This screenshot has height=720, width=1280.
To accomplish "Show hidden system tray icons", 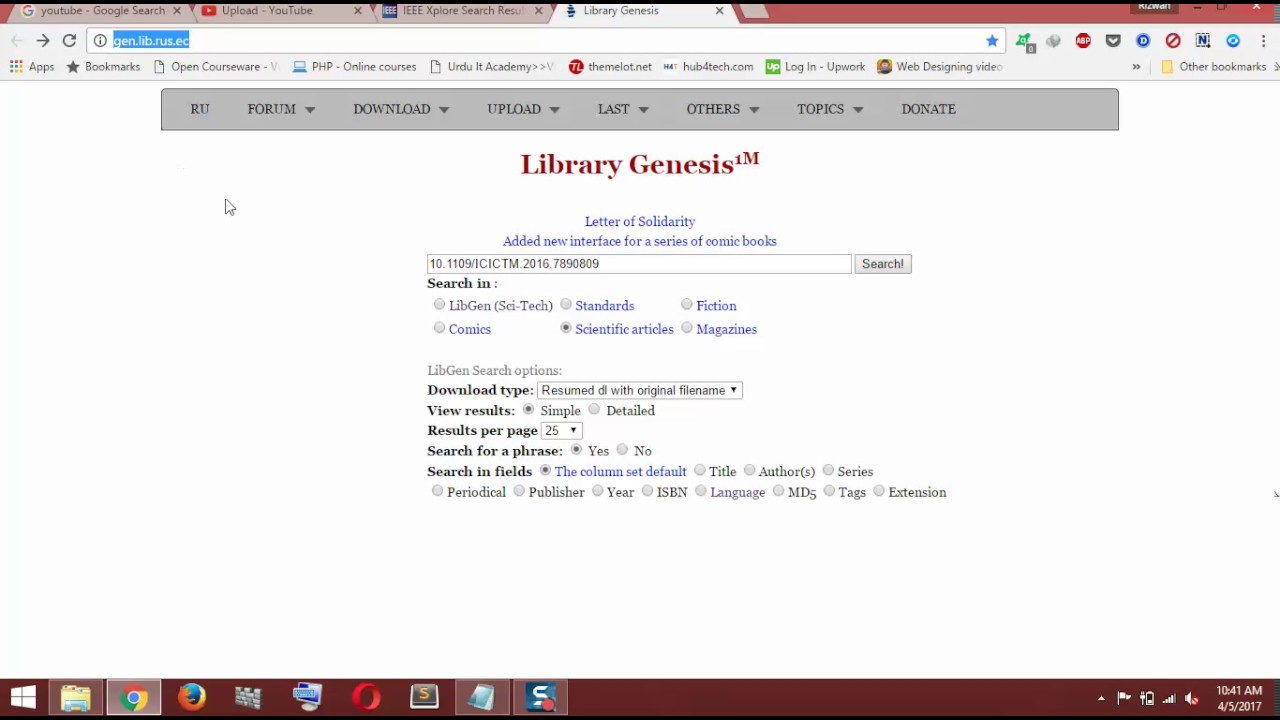I will pos(1101,698).
